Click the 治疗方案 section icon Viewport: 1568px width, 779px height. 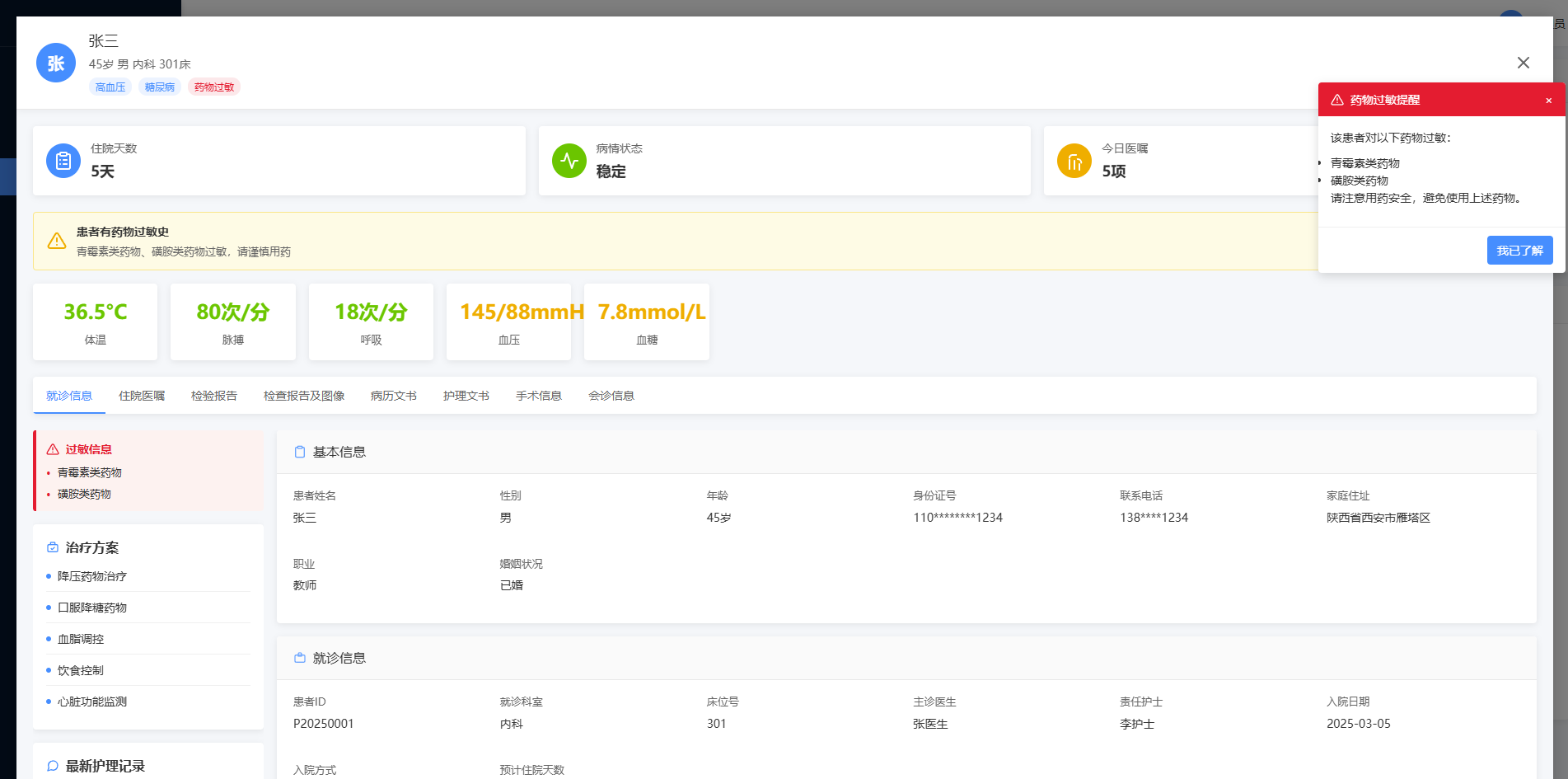coord(53,547)
